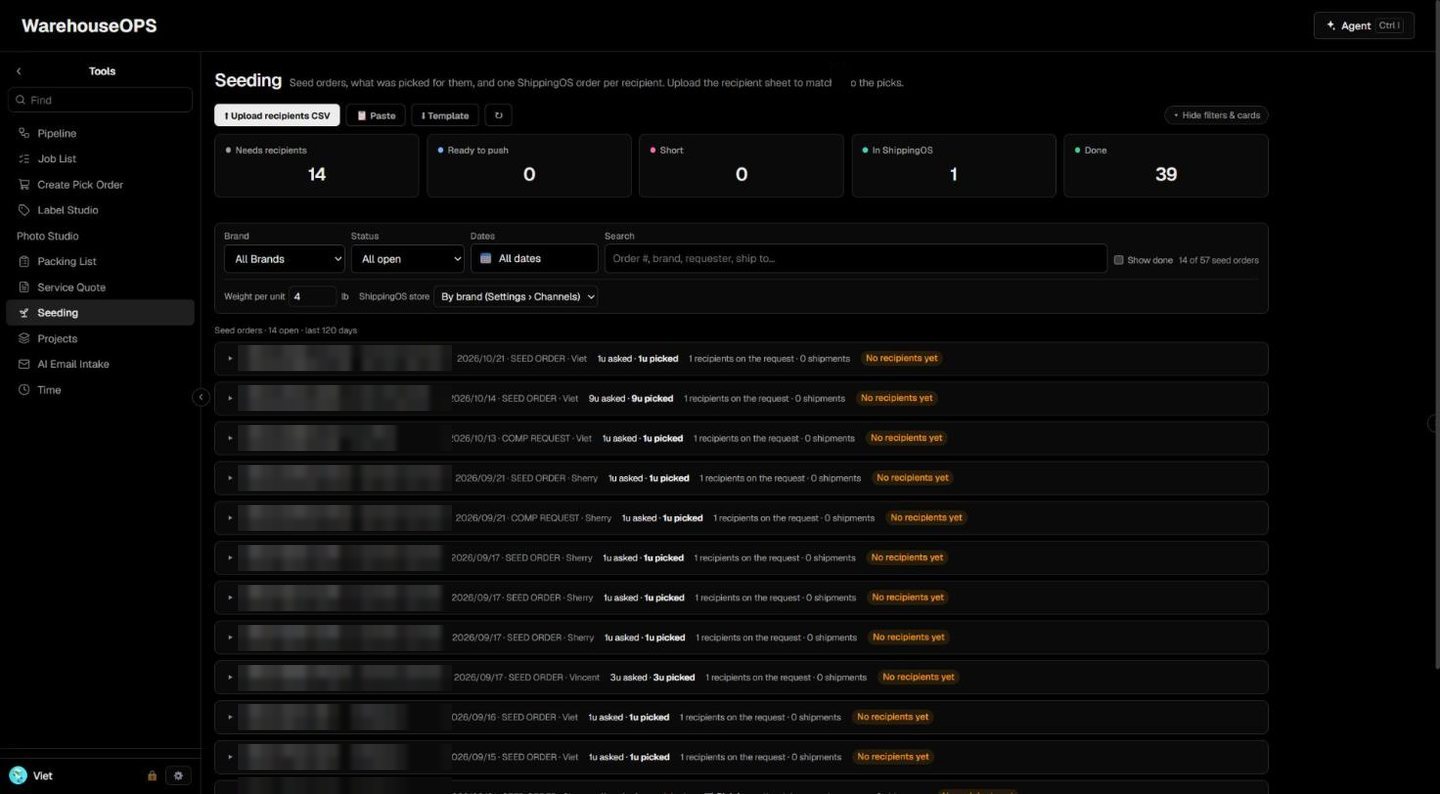Screen dimensions: 1440x794
Task: Click the Short status card
Action: coord(741,165)
